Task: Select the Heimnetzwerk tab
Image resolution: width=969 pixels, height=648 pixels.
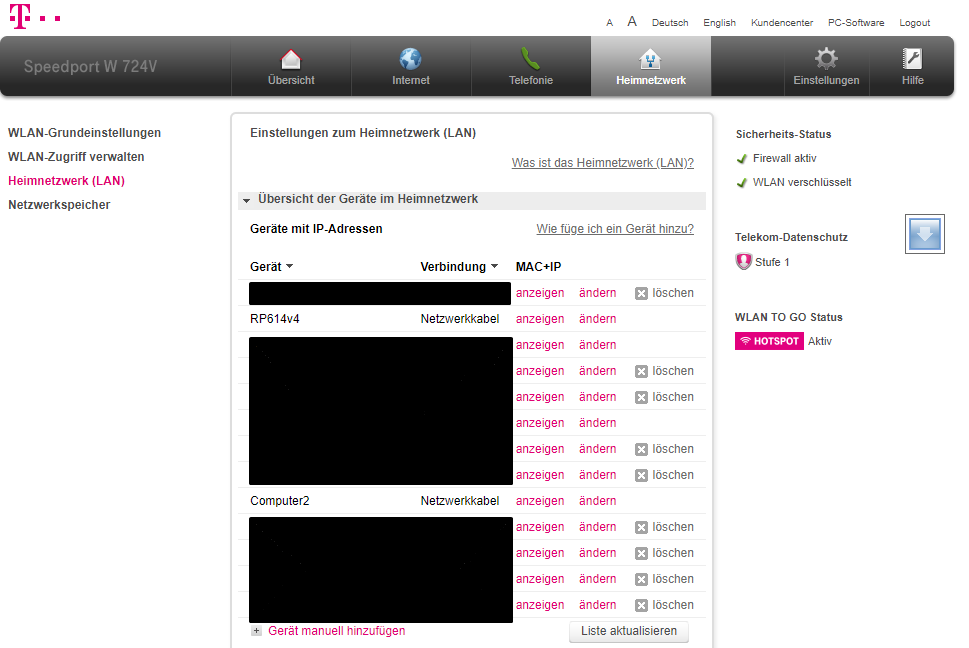Action: pos(651,66)
